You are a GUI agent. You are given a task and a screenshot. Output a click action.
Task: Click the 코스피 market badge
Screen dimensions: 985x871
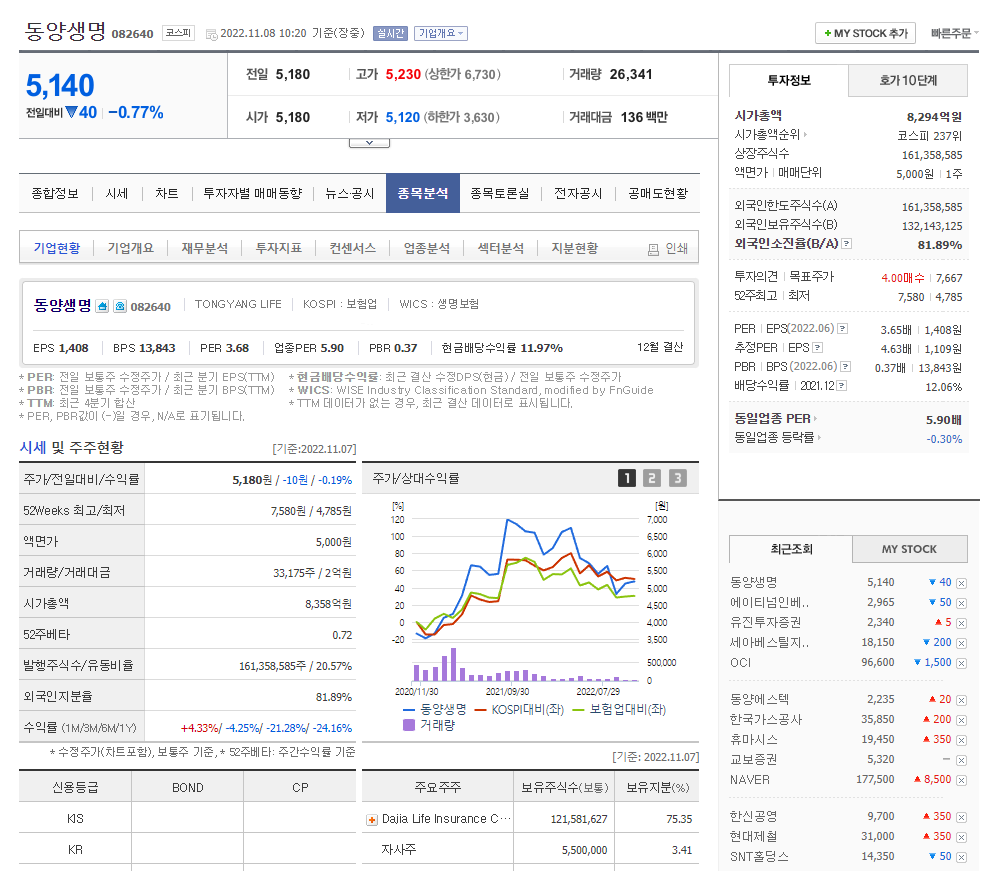coord(178,33)
